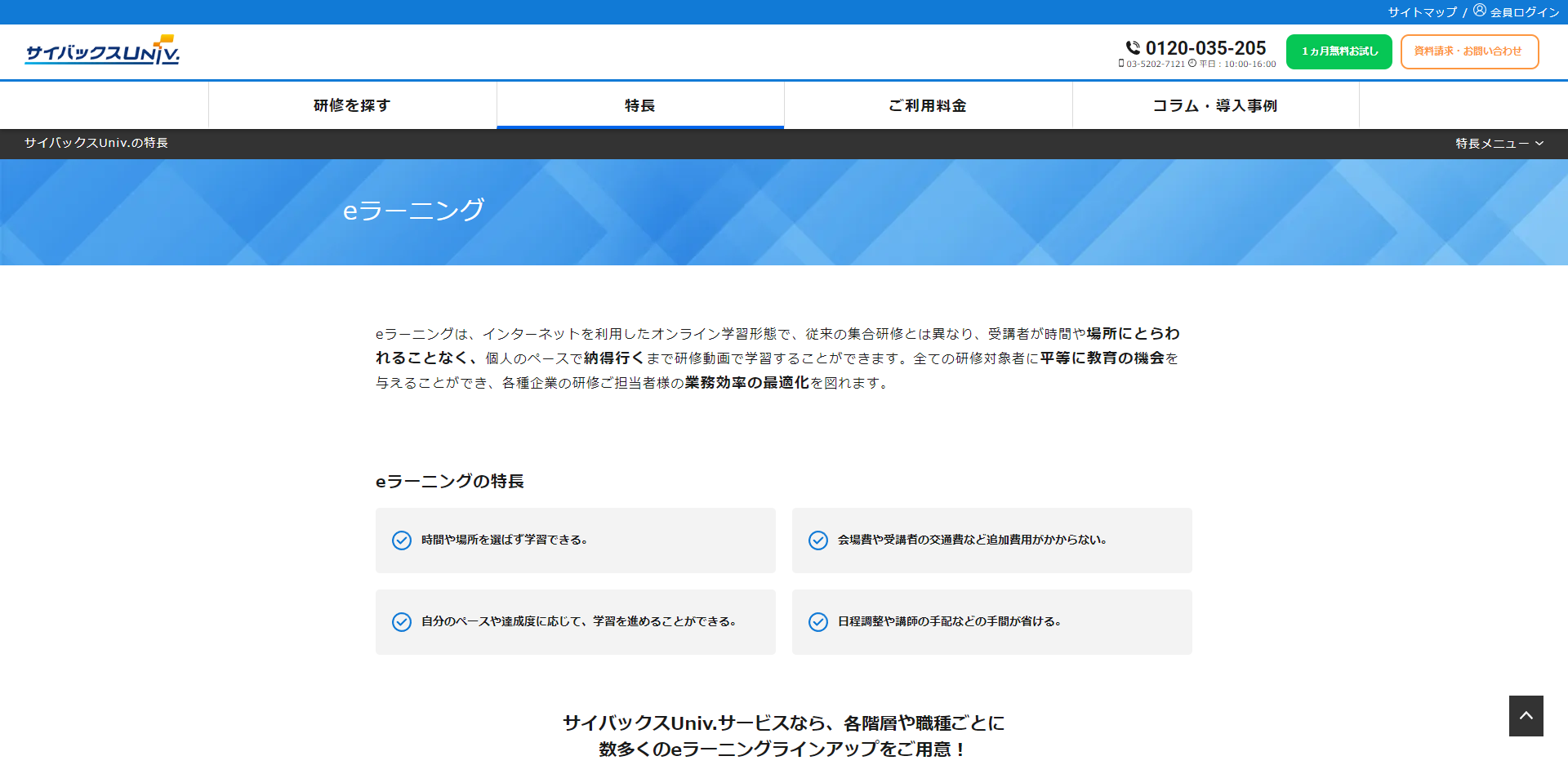The image size is (1568, 765).
Task: Expand the 特長メニュー dropdown
Action: (x=1499, y=144)
